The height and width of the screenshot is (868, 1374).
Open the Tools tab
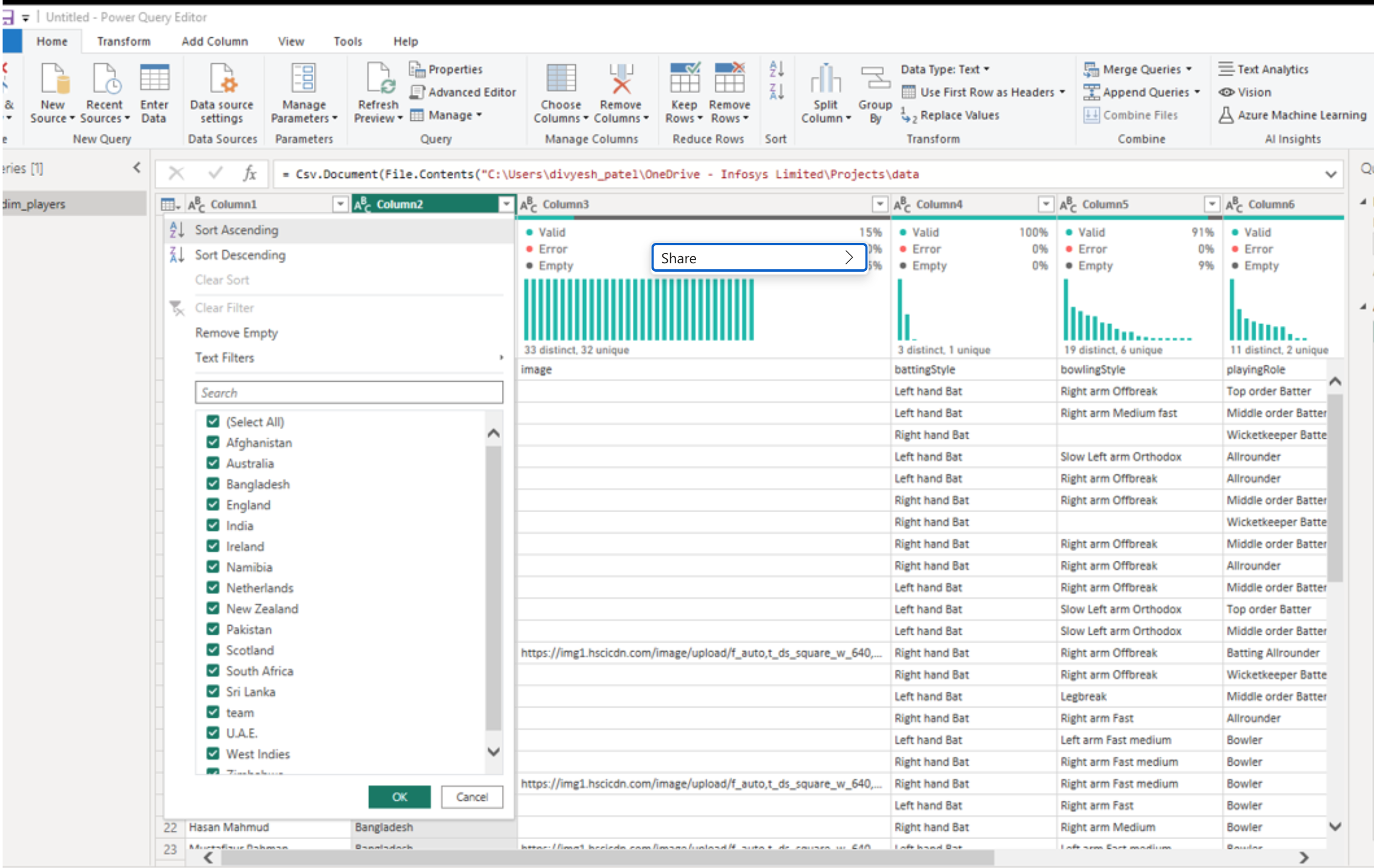348,41
